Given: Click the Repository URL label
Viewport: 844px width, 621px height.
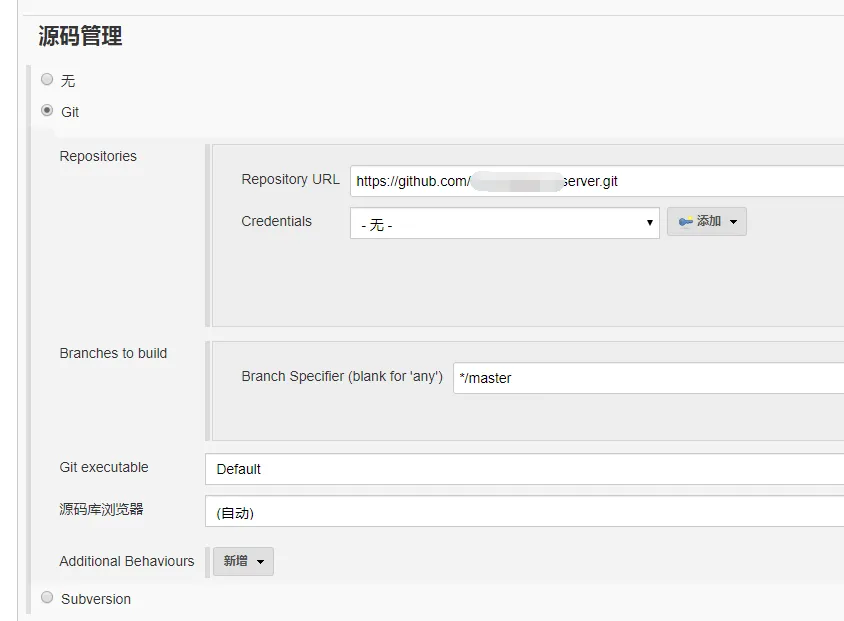Looking at the screenshot, I should point(291,179).
